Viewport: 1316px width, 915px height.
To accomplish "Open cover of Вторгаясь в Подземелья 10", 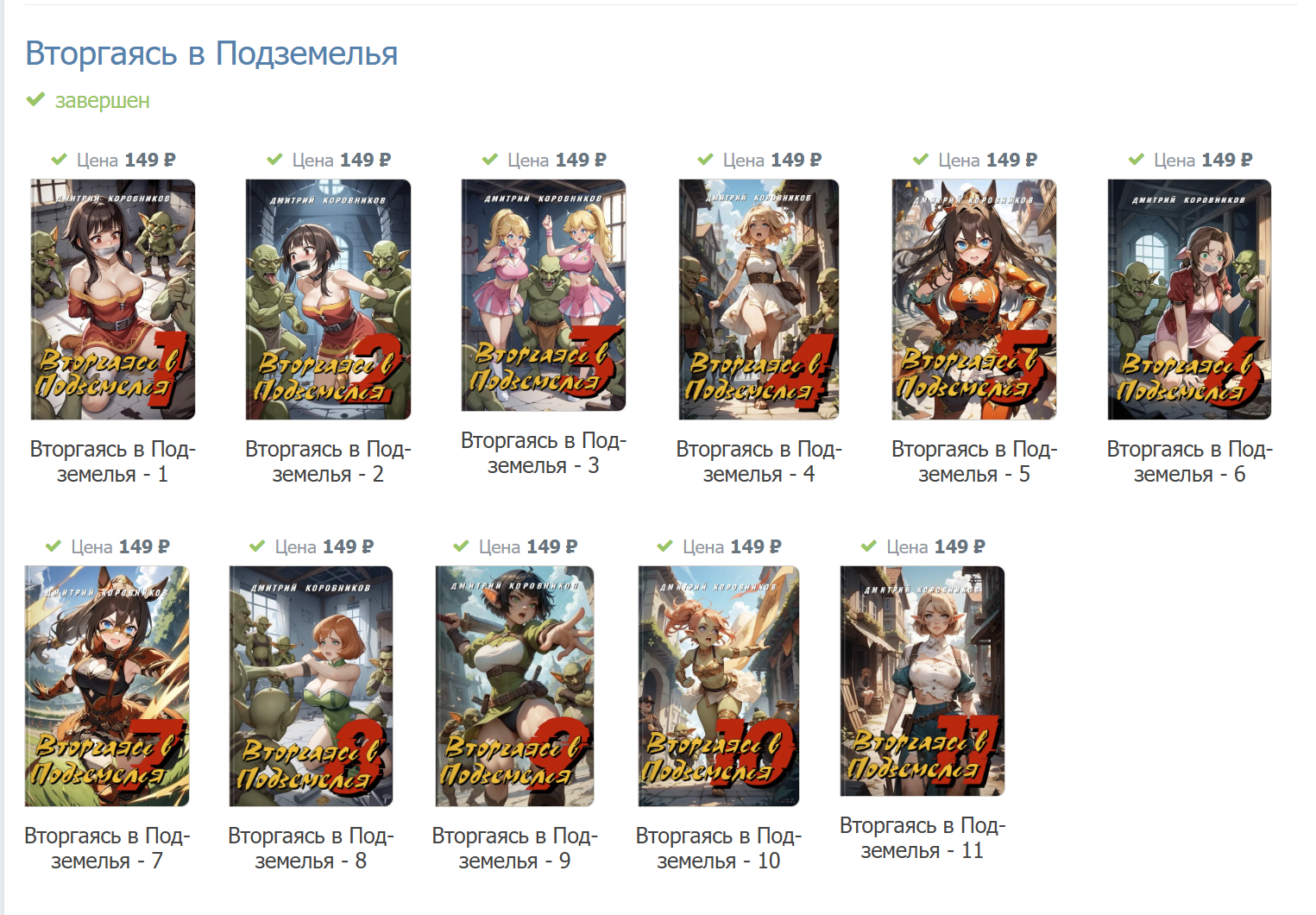I will pyautogui.click(x=719, y=686).
